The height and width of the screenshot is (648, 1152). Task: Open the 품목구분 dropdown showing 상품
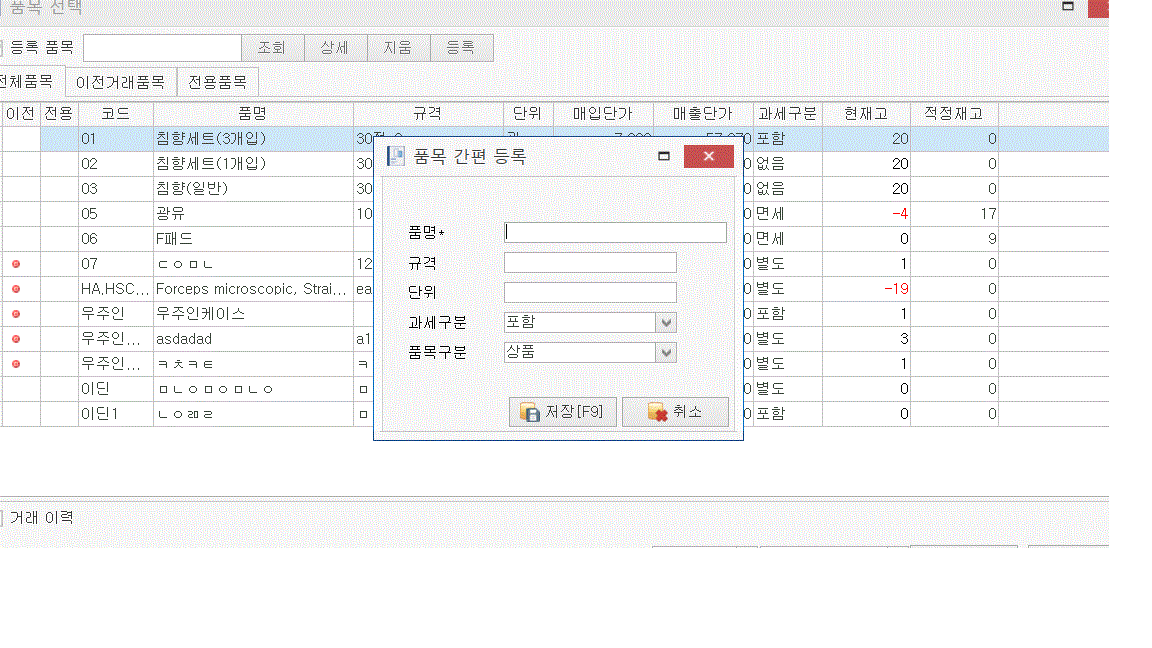point(666,353)
